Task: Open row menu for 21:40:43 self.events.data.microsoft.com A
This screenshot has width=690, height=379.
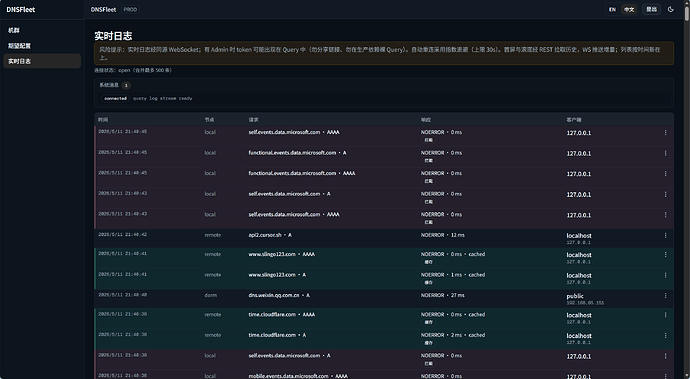Action: (x=665, y=194)
